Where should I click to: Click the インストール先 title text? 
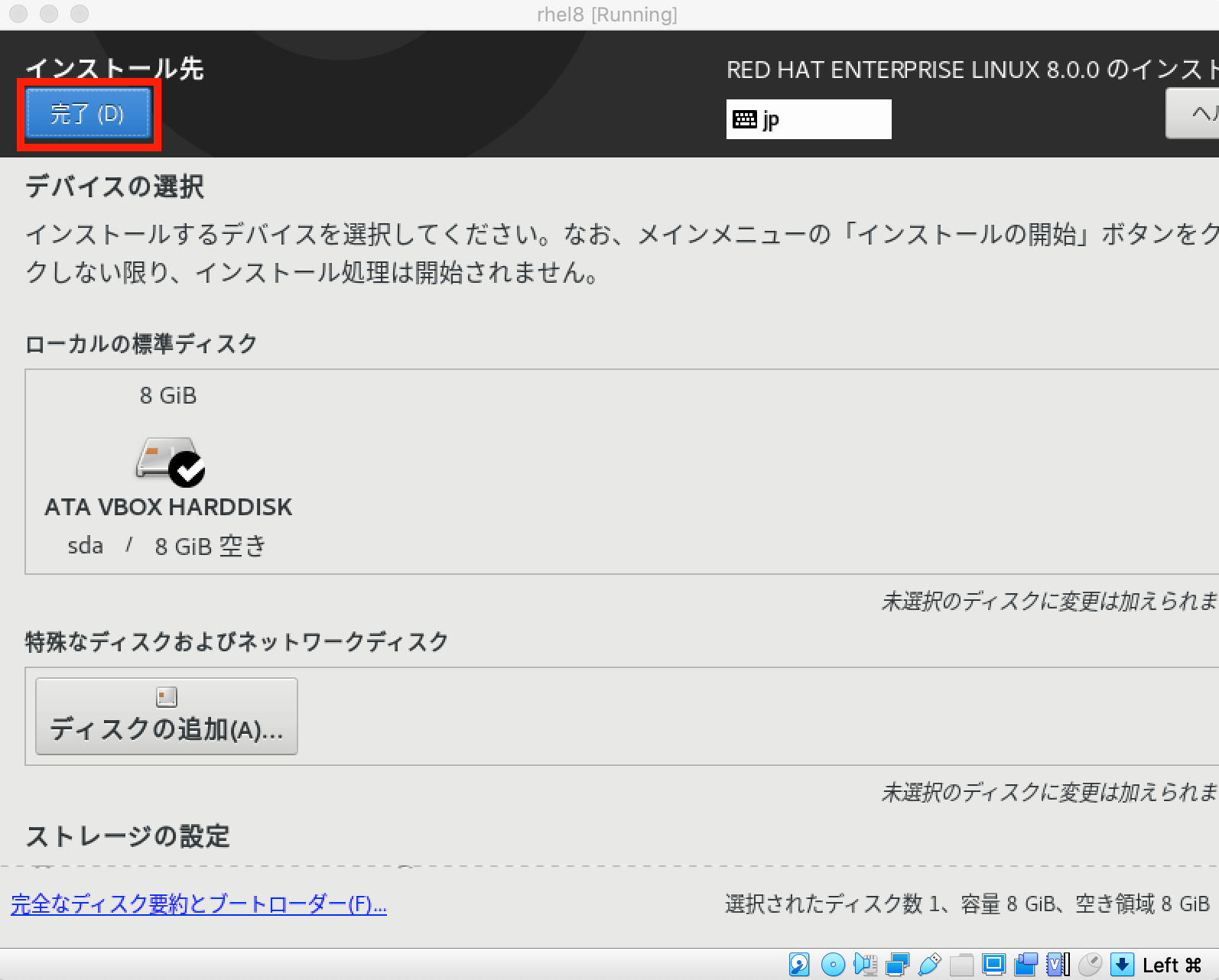click(x=115, y=69)
